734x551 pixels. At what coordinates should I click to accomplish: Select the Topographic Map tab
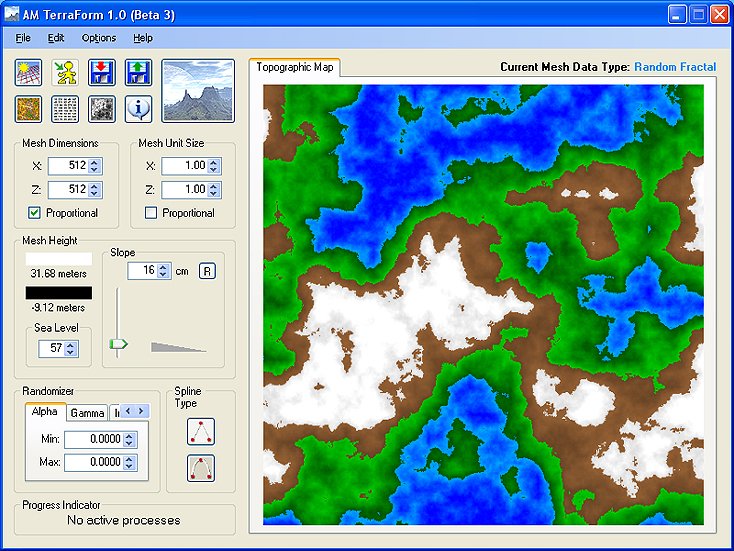click(294, 67)
